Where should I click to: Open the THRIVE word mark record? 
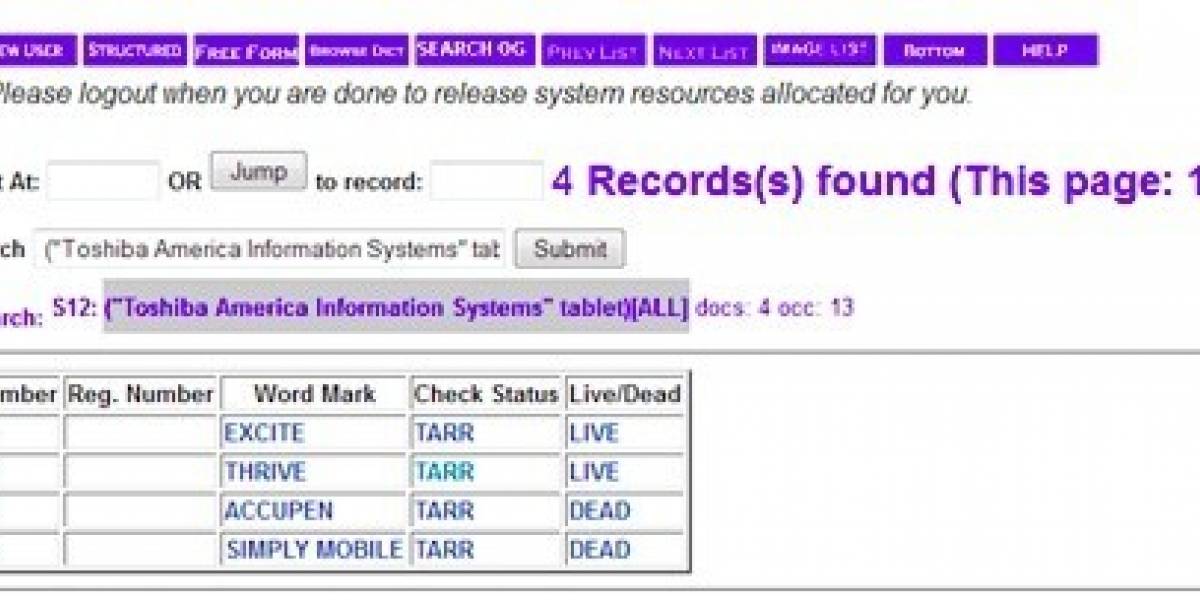click(x=265, y=472)
